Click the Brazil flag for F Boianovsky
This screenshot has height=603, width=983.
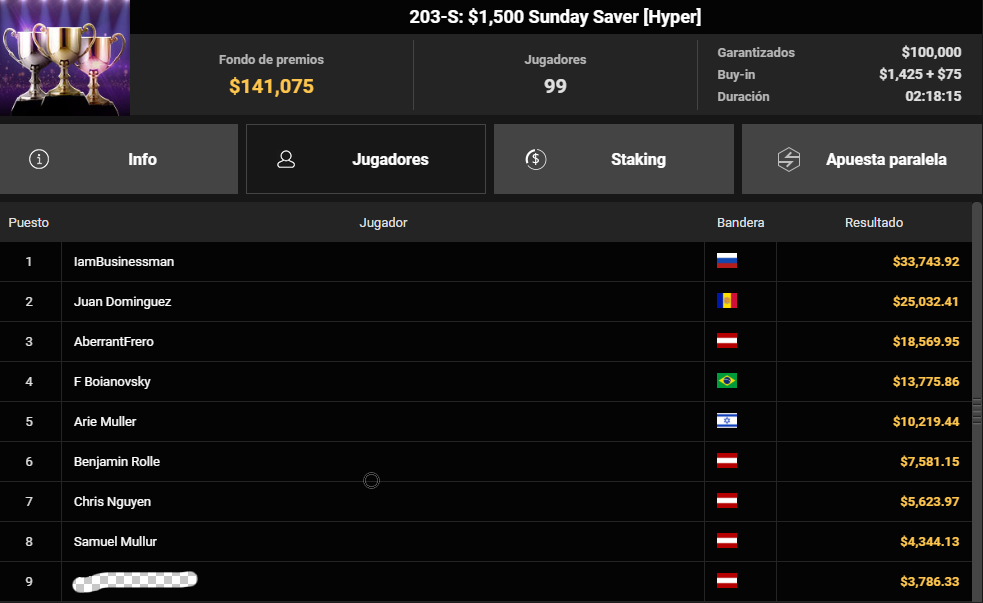(727, 381)
